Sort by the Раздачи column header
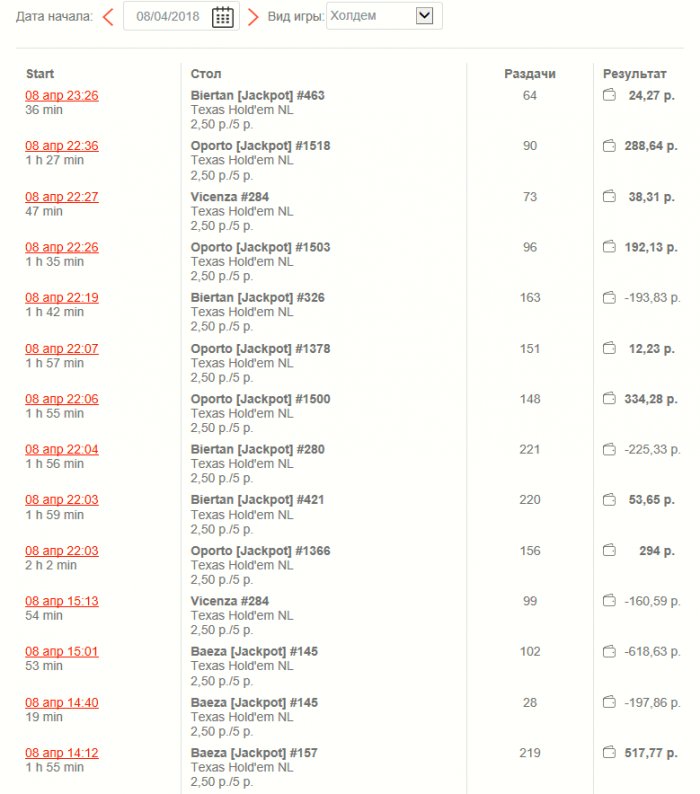Screen dimensions: 700x794 point(530,74)
